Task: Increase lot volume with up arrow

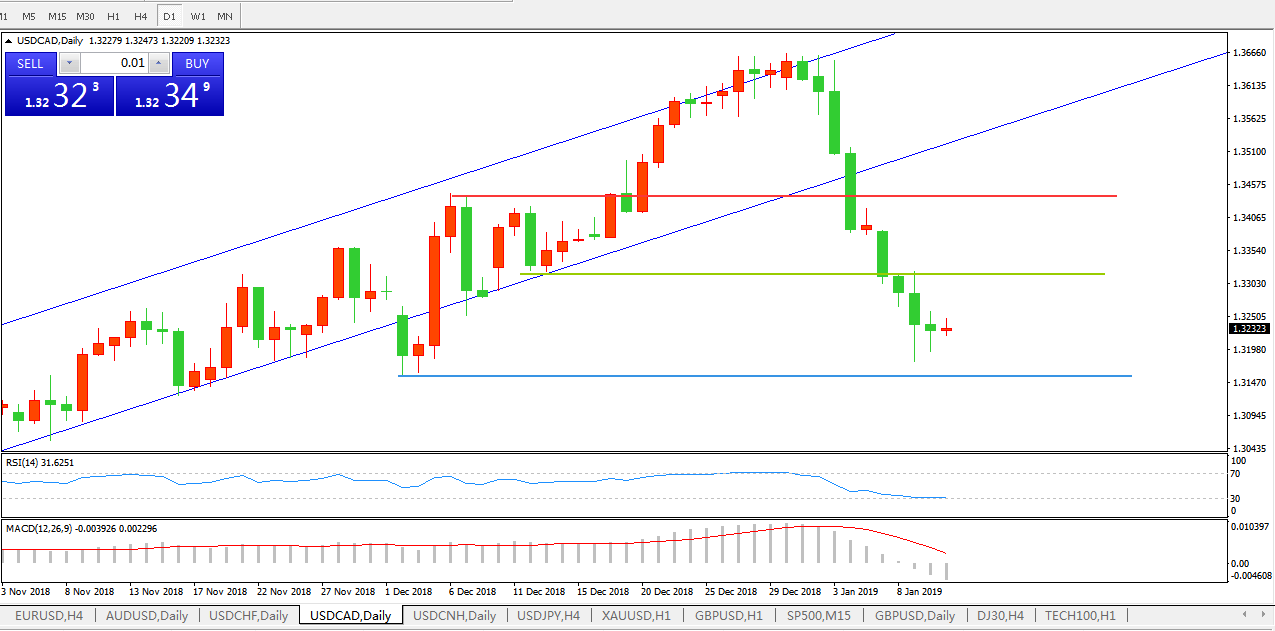Action: pyautogui.click(x=160, y=63)
